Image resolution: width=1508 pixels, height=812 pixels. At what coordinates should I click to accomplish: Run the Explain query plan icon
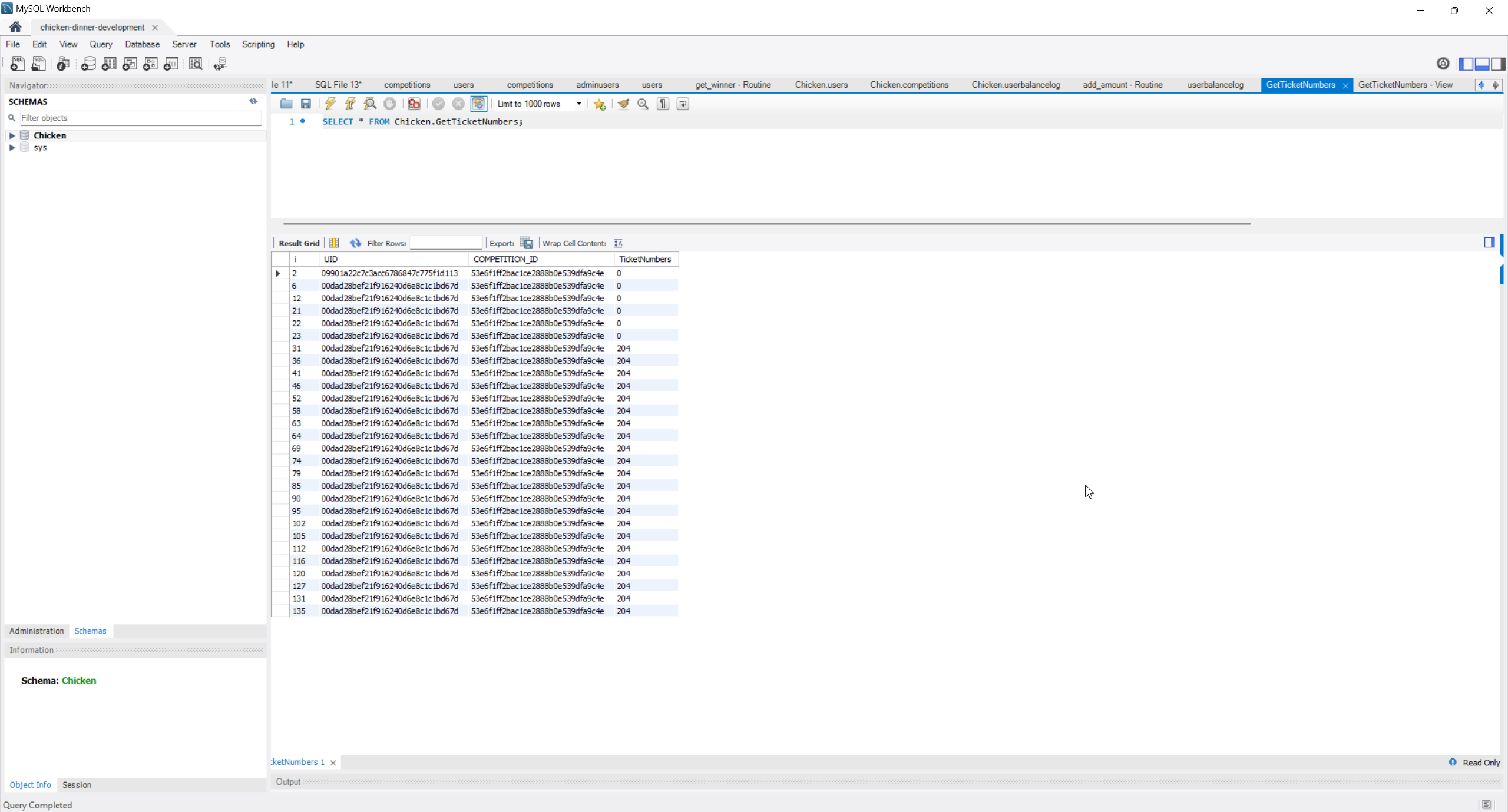click(x=370, y=104)
